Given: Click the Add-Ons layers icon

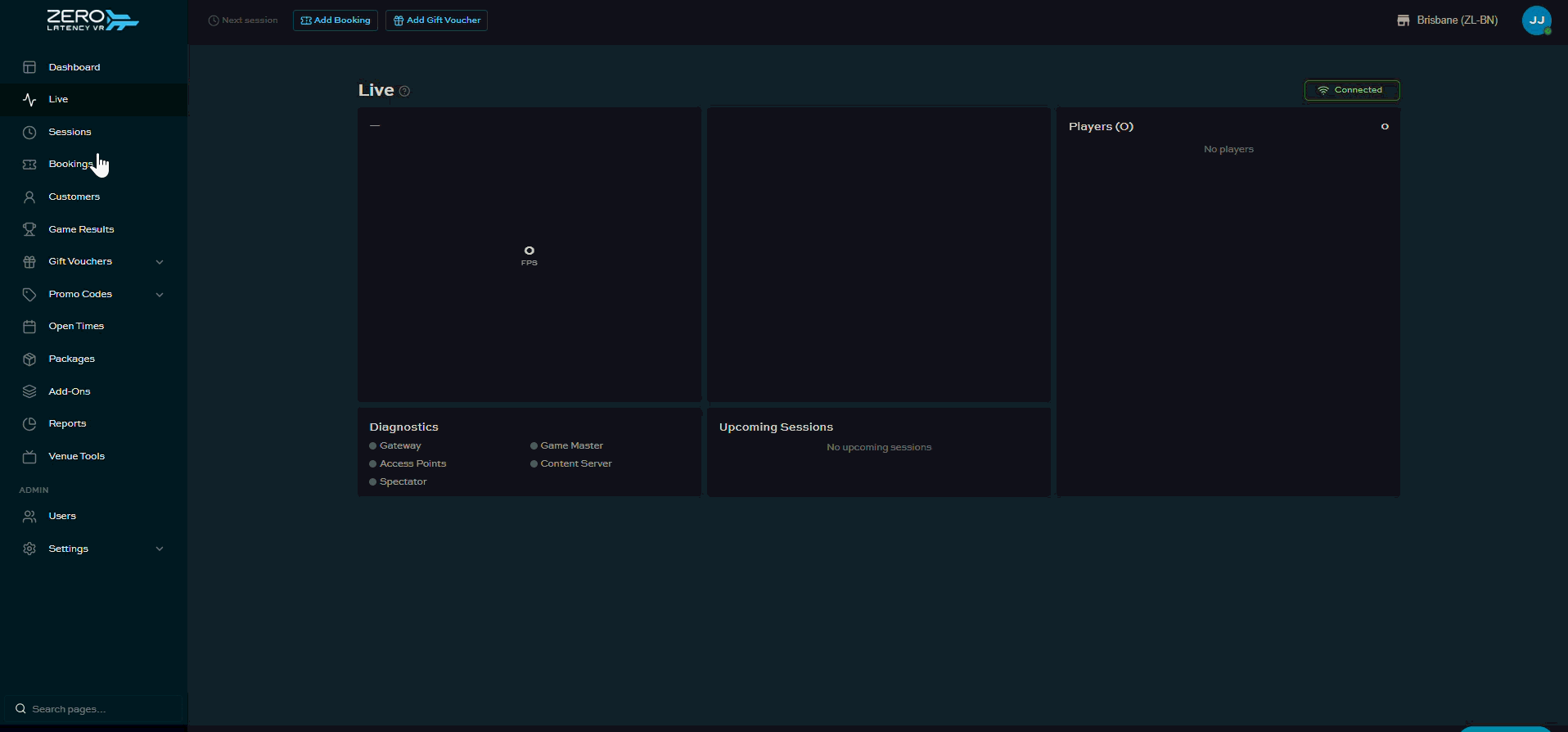Looking at the screenshot, I should point(29,391).
